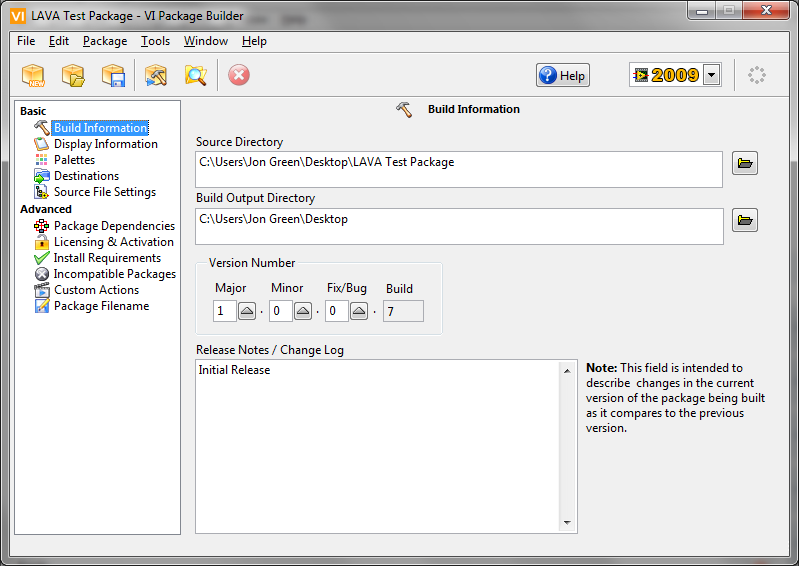Click the green checkmark Install Requirements icon
The height and width of the screenshot is (566, 799).
point(42,258)
